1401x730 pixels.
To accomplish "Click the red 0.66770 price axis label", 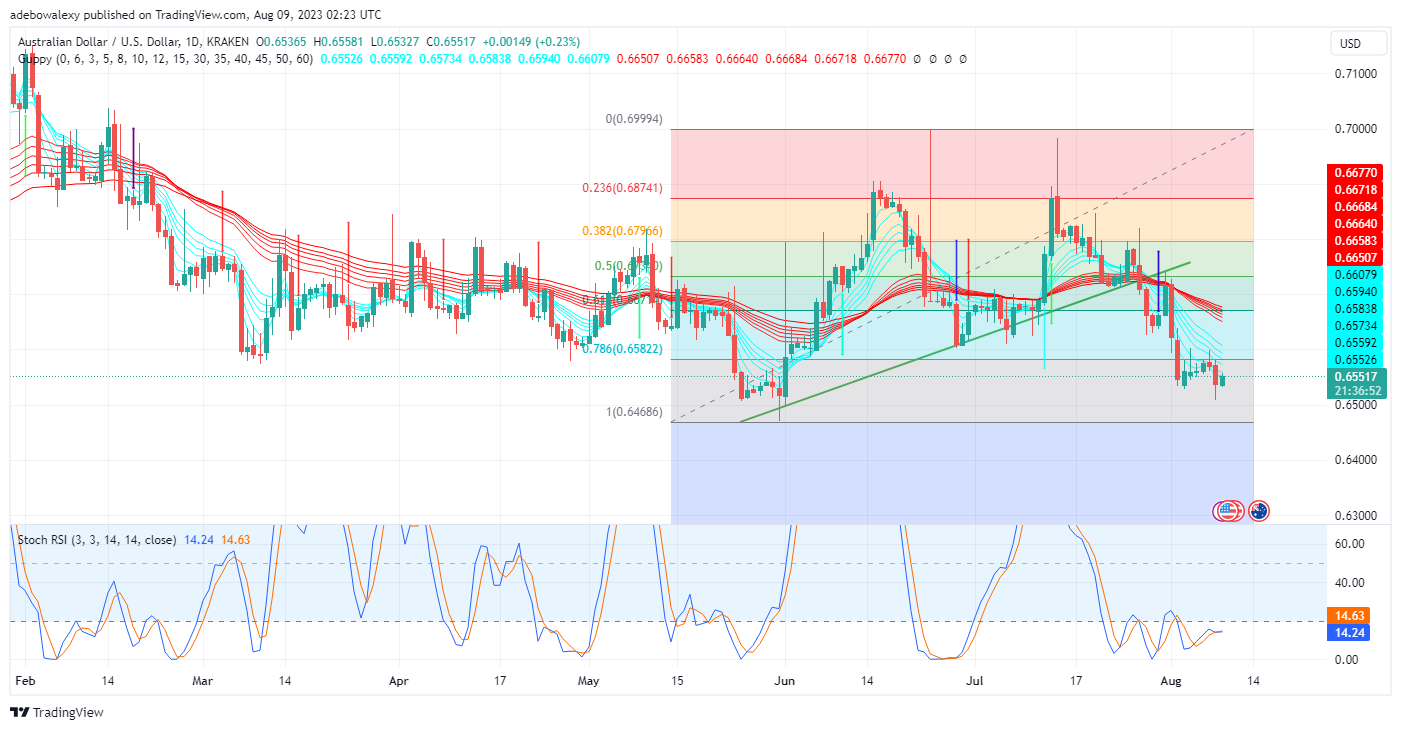I will pos(1355,173).
